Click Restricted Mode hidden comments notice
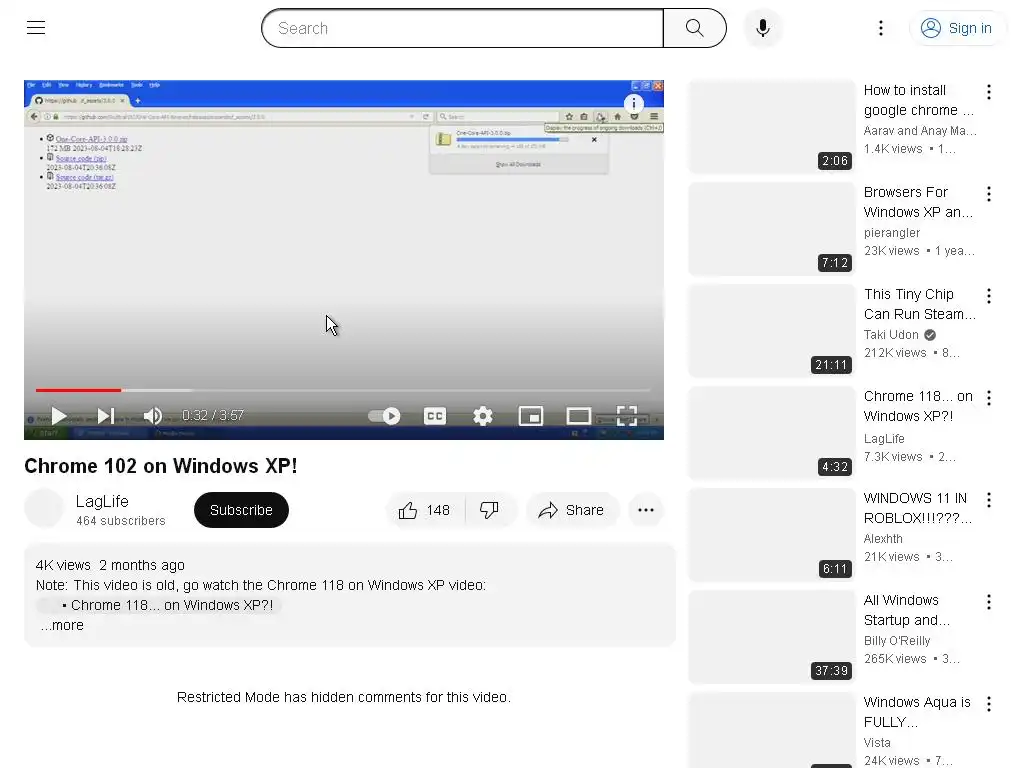 [344, 697]
